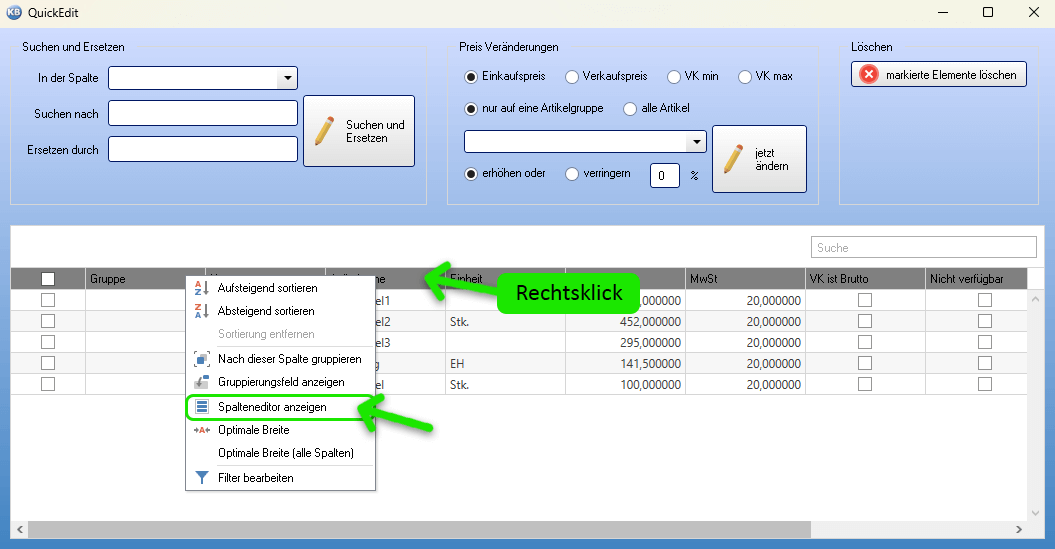Click the Optimale Breite icon
The image size is (1055, 549).
coord(201,430)
